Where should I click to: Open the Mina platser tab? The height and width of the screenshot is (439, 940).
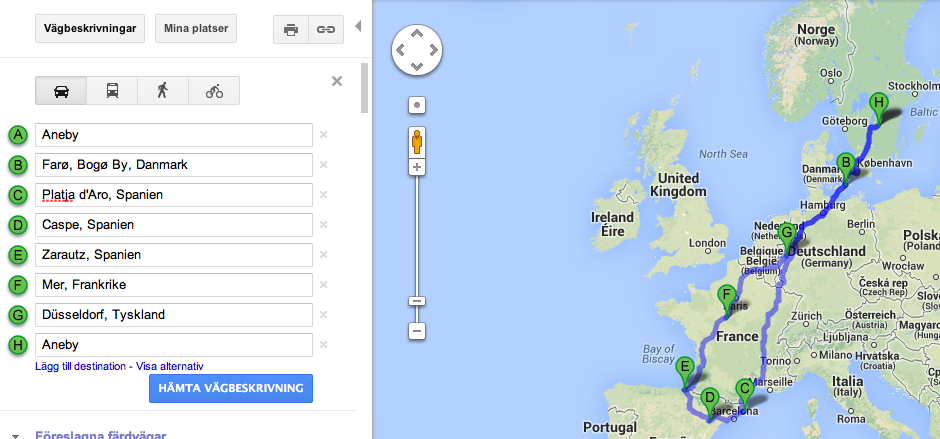[x=195, y=29]
